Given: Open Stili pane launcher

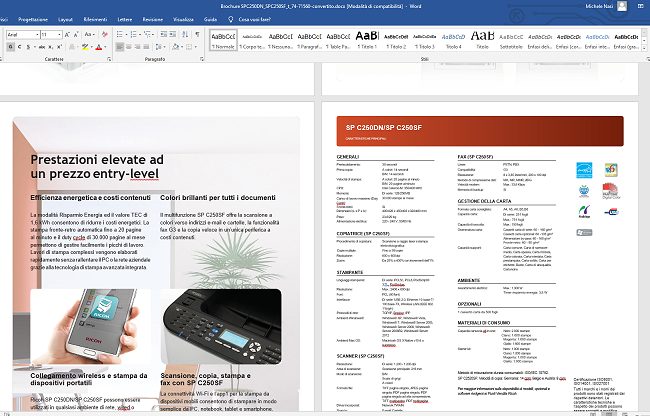Looking at the screenshot, I should click(x=647, y=59).
